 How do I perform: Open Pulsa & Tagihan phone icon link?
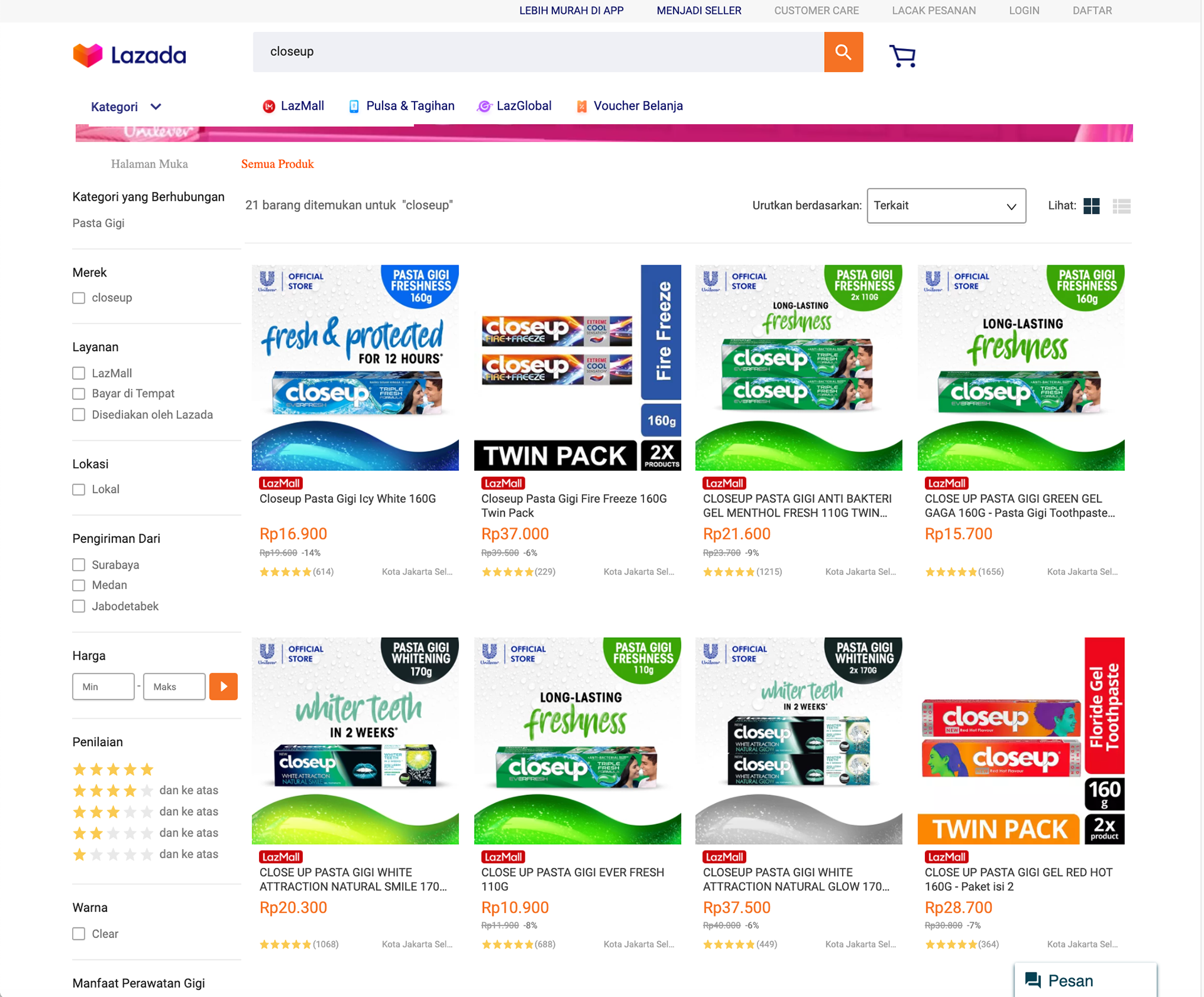[354, 107]
